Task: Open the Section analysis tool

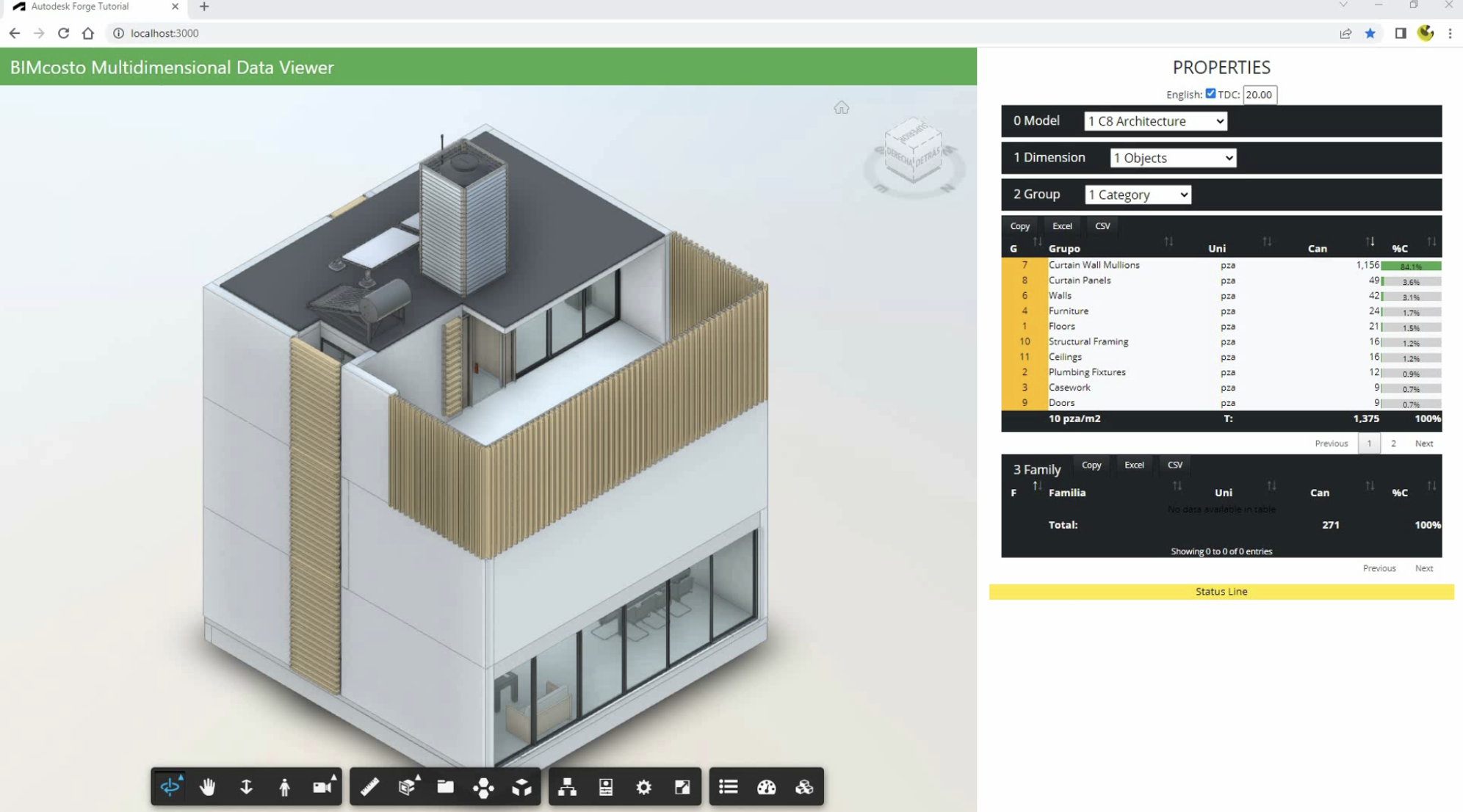Action: [408, 786]
